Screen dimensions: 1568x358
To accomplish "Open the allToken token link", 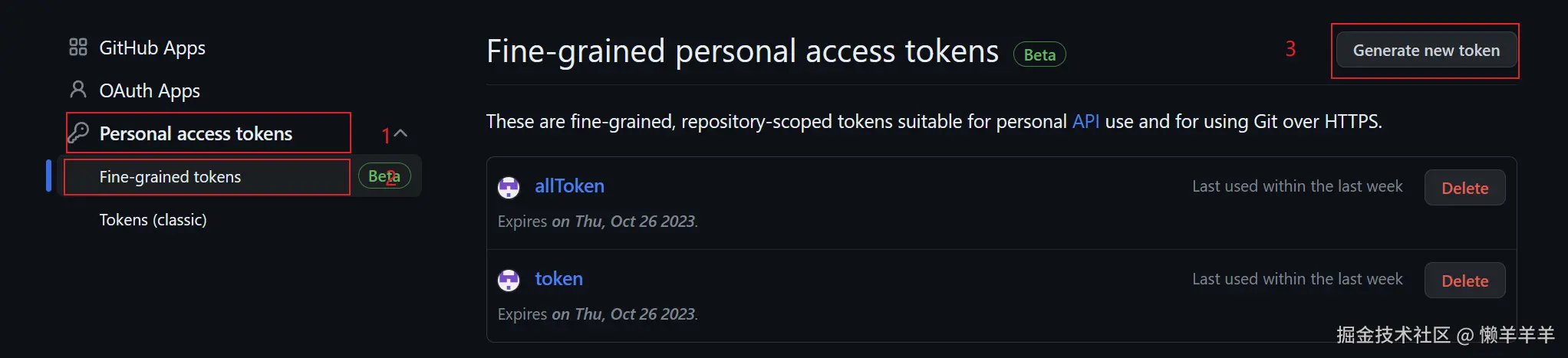I will coord(569,186).
